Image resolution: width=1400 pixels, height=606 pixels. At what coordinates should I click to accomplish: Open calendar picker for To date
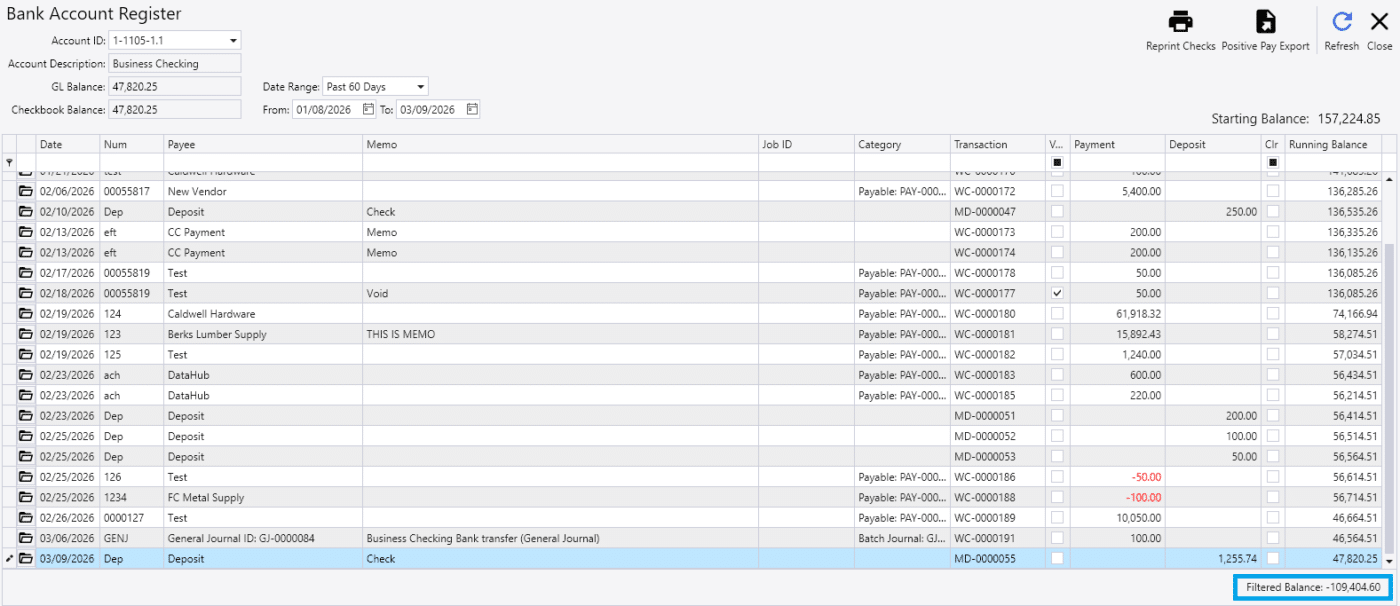tap(472, 109)
